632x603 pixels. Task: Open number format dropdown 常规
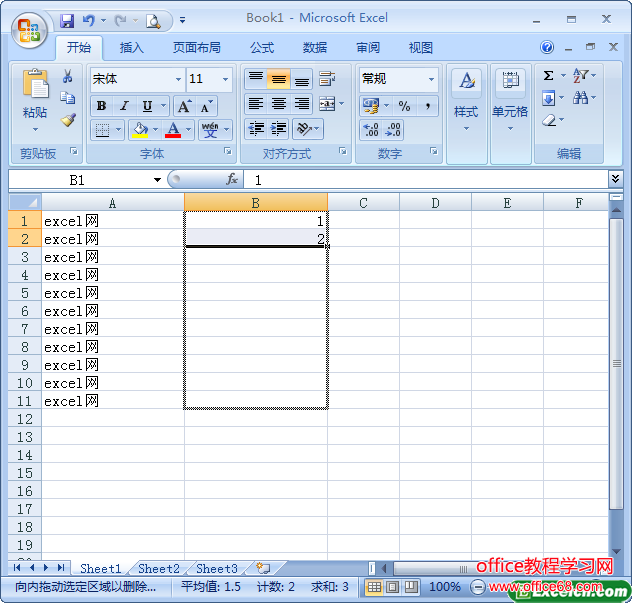pos(431,79)
